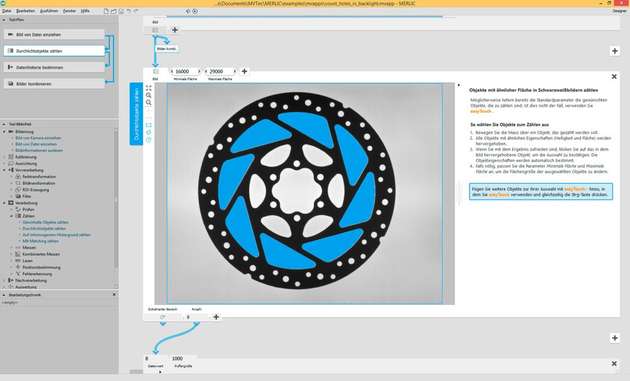630x381 pixels.
Task: Add parameter with plus next to Maximale Fläche
Action: (244, 71)
